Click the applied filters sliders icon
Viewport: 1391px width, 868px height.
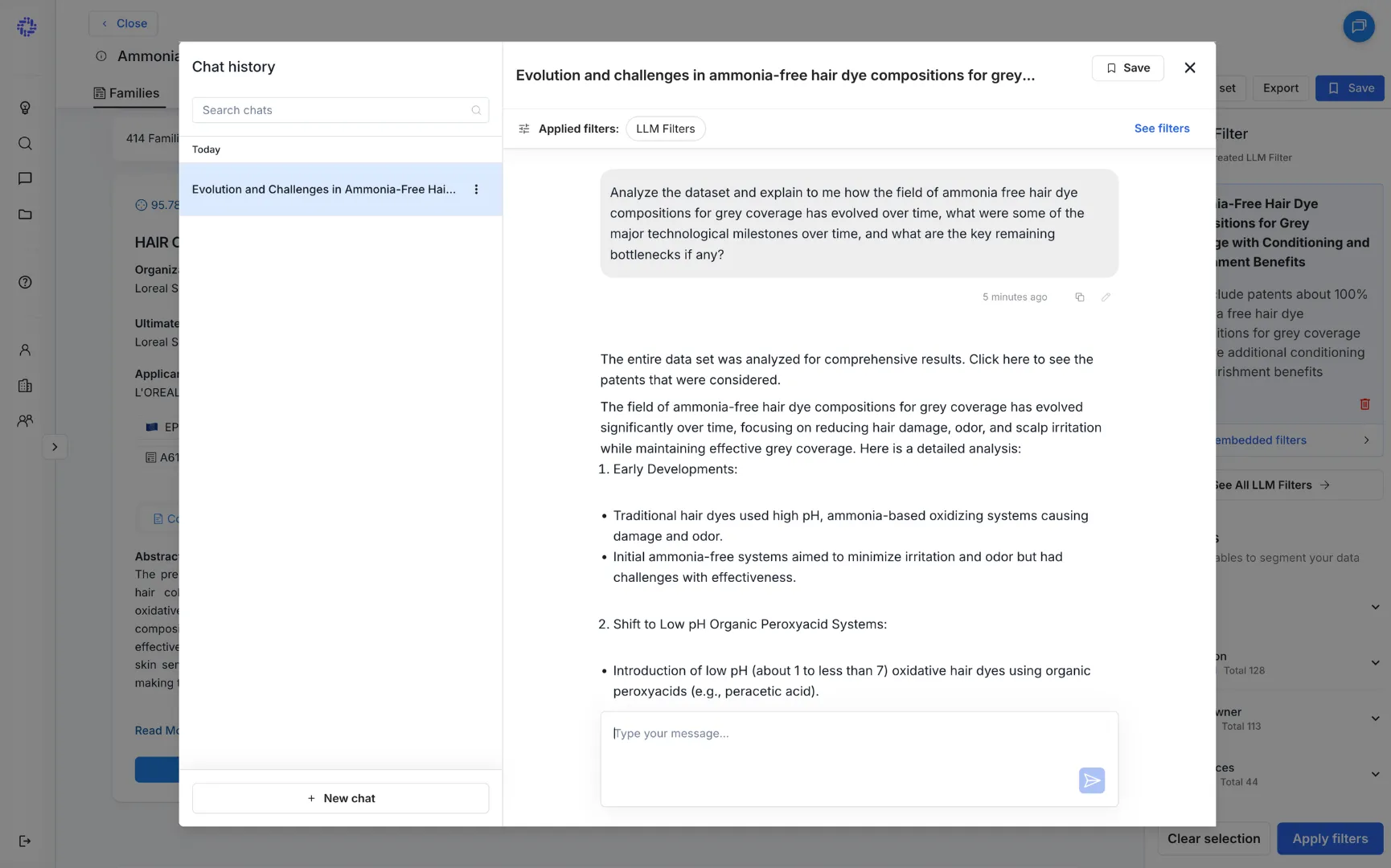pyautogui.click(x=524, y=129)
